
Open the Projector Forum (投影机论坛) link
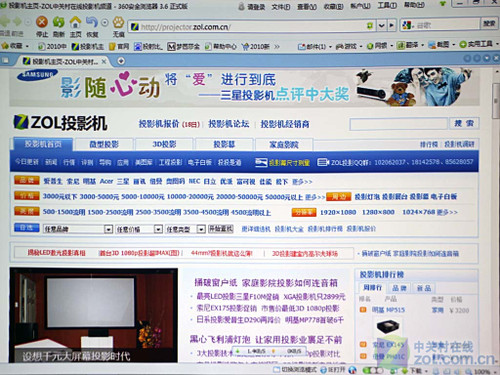(229, 124)
